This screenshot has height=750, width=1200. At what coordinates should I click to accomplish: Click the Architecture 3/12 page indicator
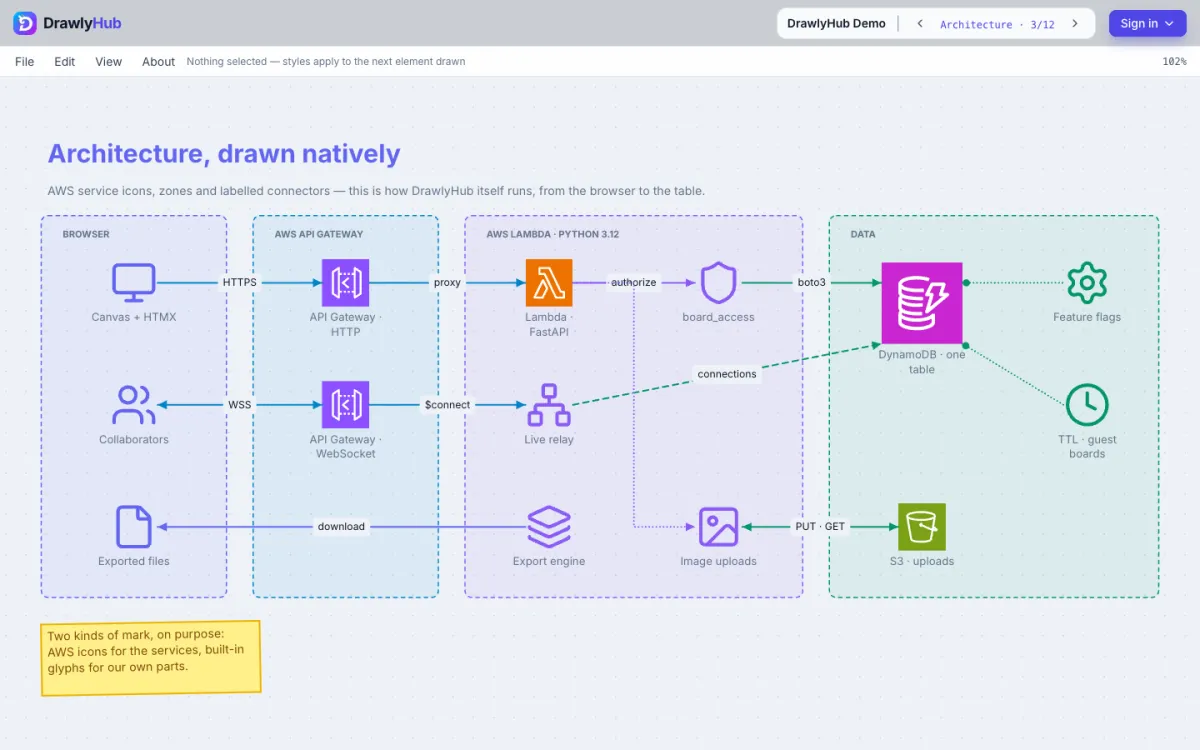tap(997, 24)
